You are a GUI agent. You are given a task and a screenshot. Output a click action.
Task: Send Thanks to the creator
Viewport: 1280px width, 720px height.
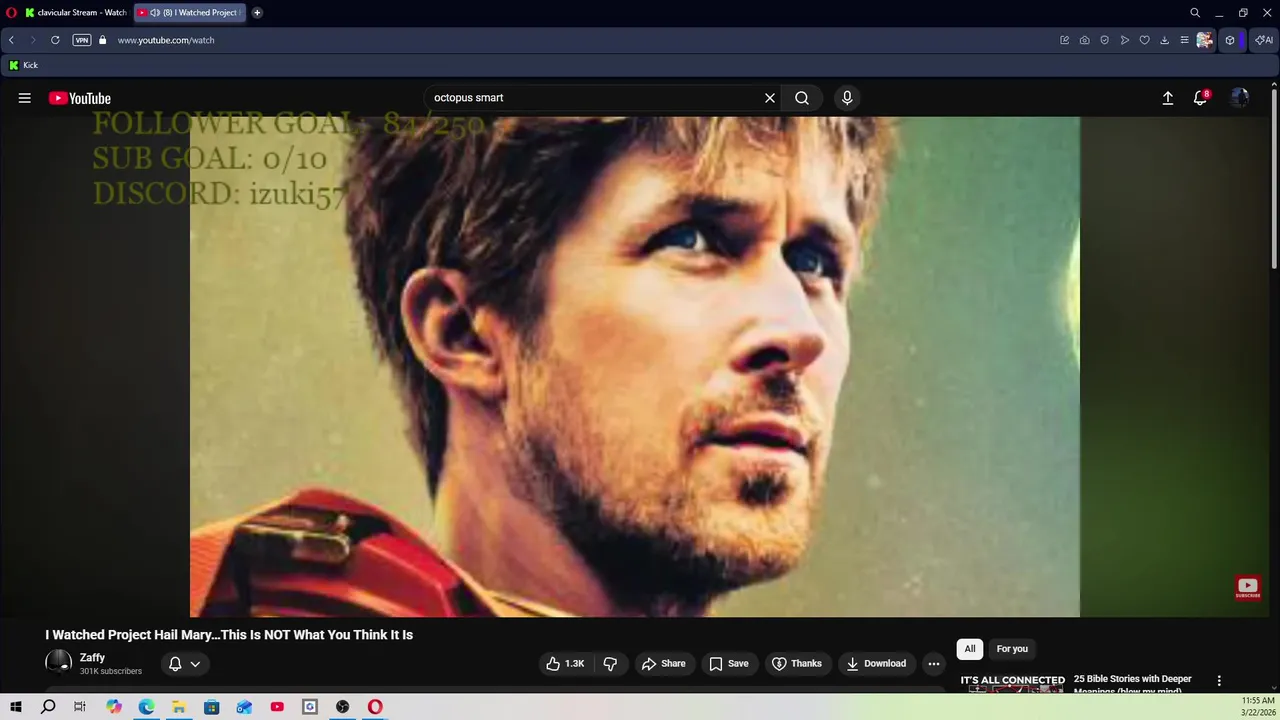click(797, 663)
